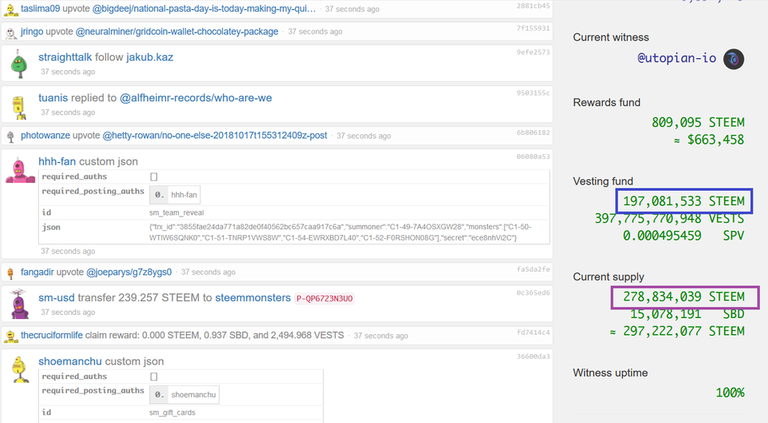
Task: Click shoemanchu empty required_auths bracket
Action: pyautogui.click(x=154, y=376)
